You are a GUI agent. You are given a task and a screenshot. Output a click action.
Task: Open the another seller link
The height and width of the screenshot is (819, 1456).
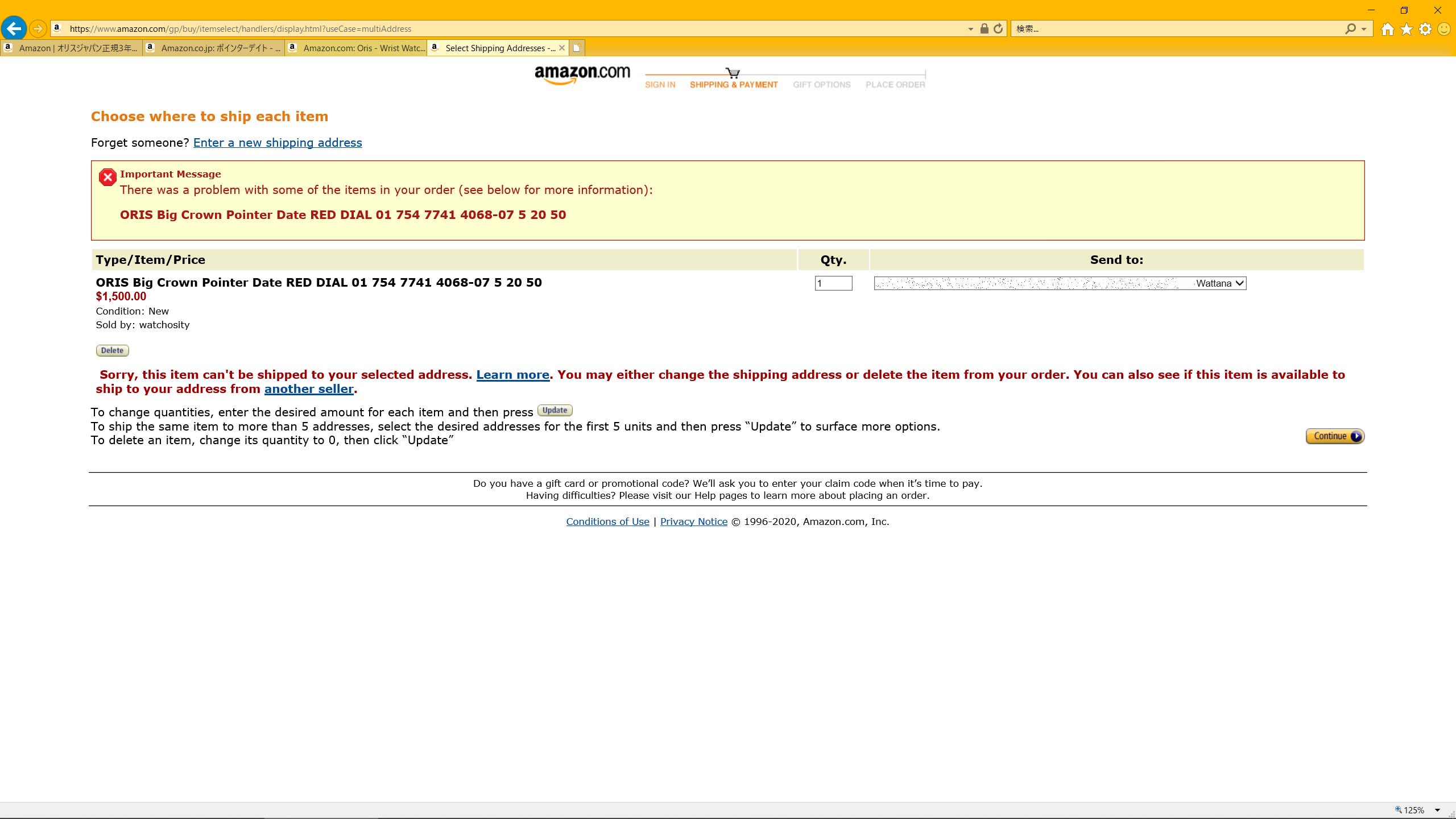(x=309, y=389)
